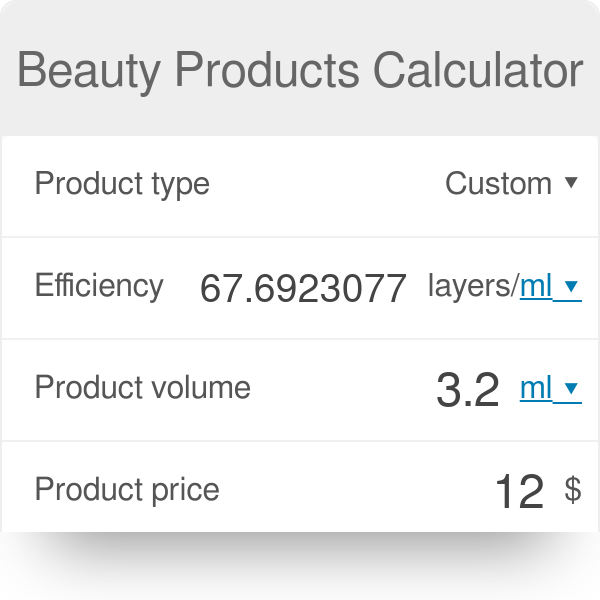This screenshot has height=600, width=600.
Task: Click the Product price label
Action: (127, 490)
